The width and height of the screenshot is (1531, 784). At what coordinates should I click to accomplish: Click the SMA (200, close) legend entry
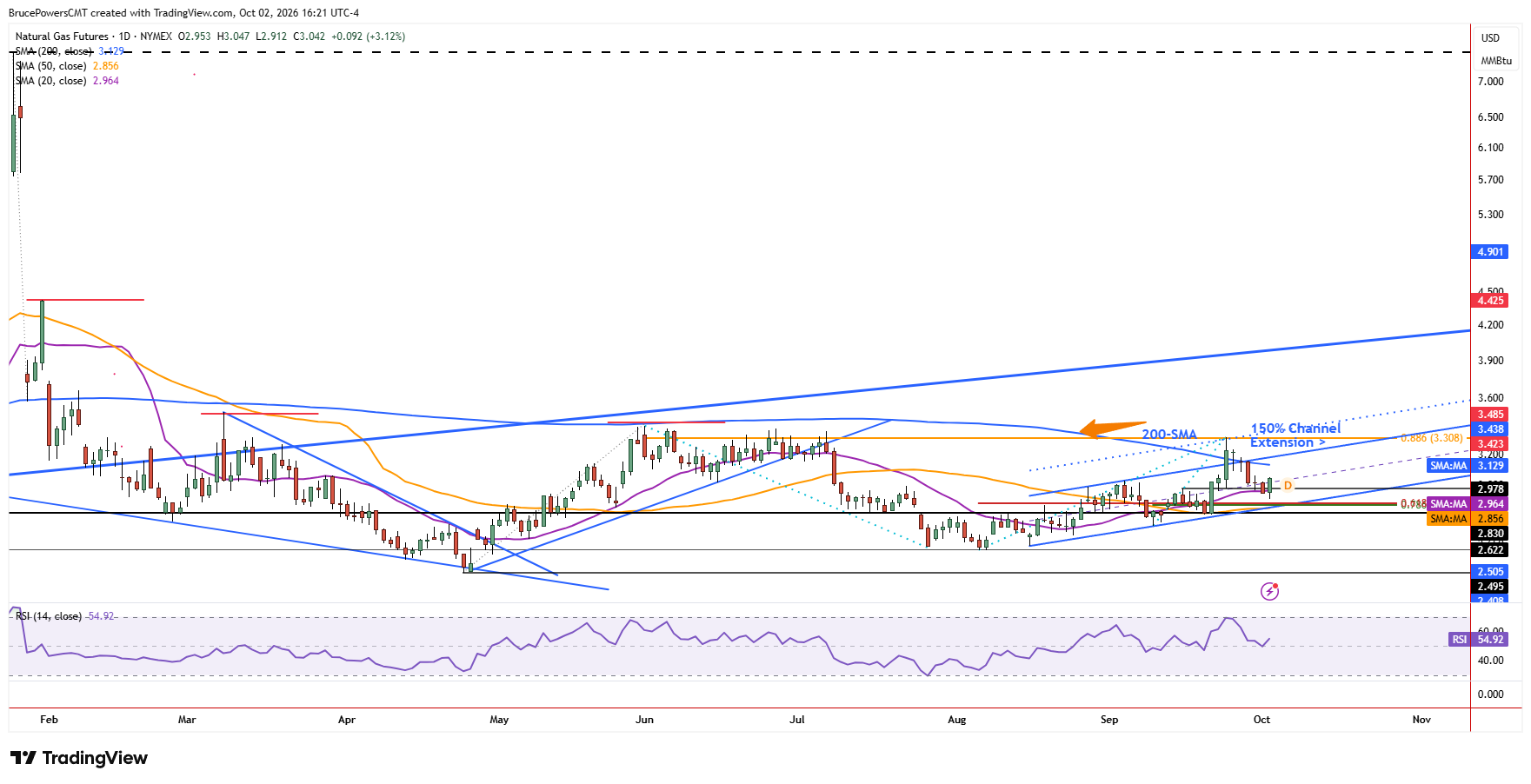tap(70, 51)
